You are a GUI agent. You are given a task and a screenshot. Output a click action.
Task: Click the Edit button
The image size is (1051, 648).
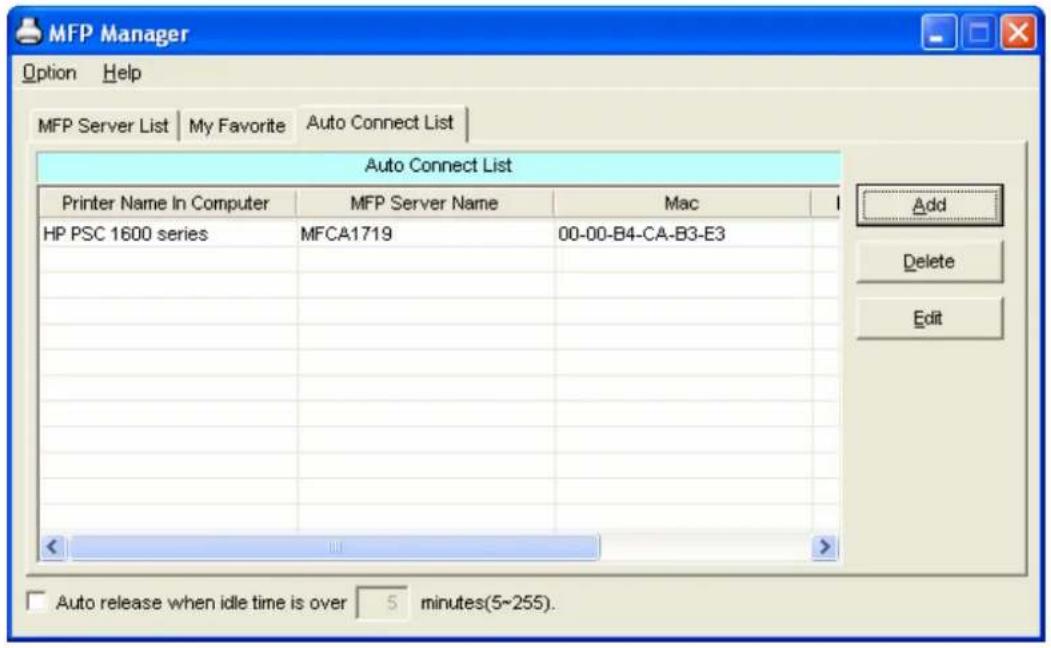929,318
